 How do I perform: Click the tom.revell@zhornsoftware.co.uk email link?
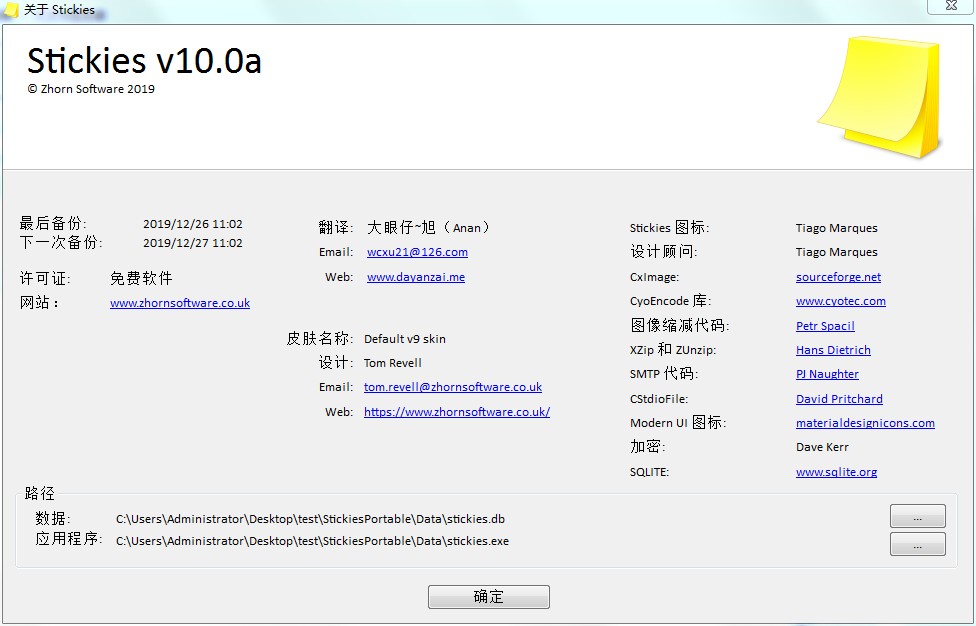tap(453, 387)
